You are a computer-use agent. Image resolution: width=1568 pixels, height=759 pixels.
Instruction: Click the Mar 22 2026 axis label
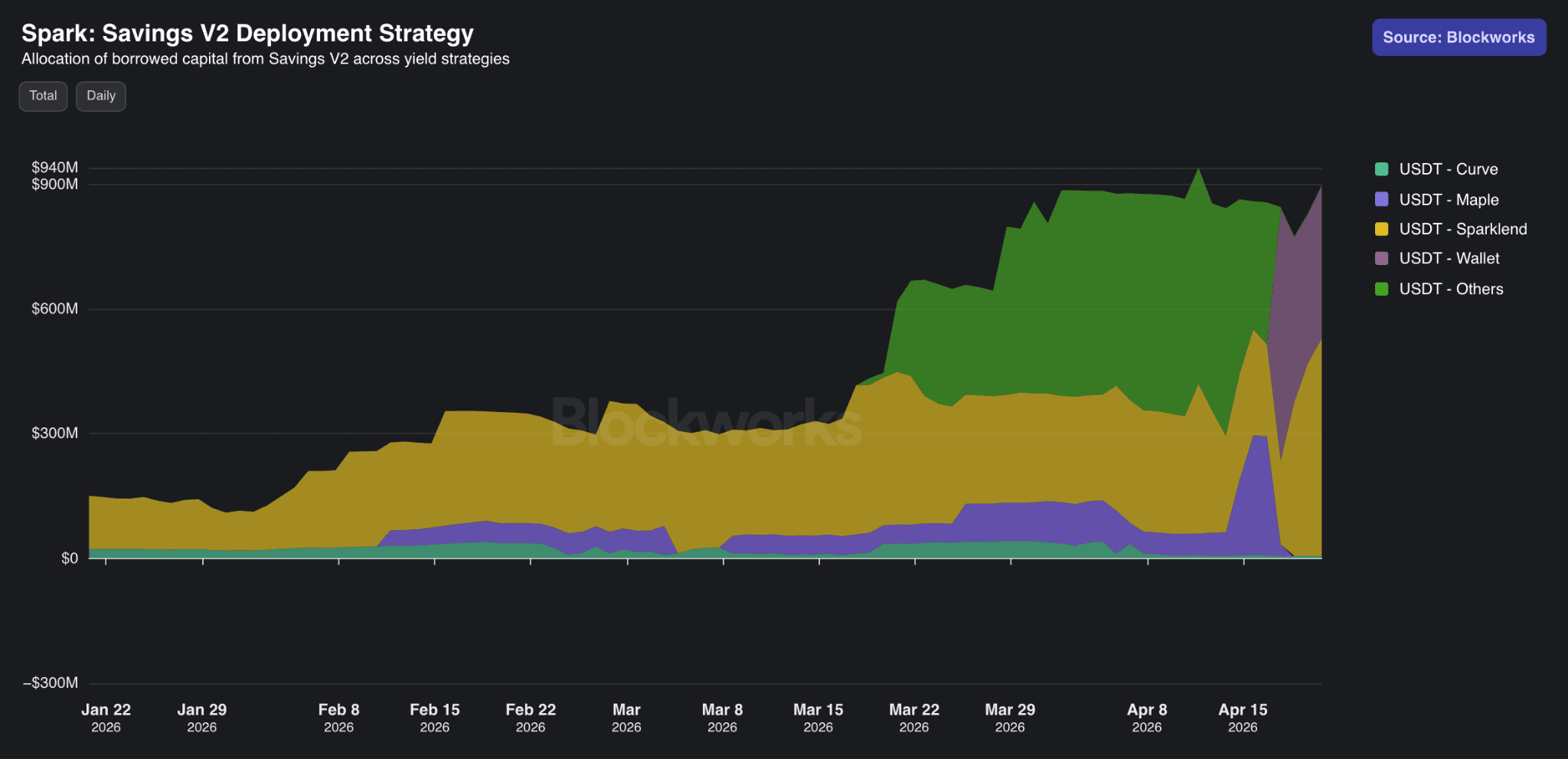click(914, 718)
